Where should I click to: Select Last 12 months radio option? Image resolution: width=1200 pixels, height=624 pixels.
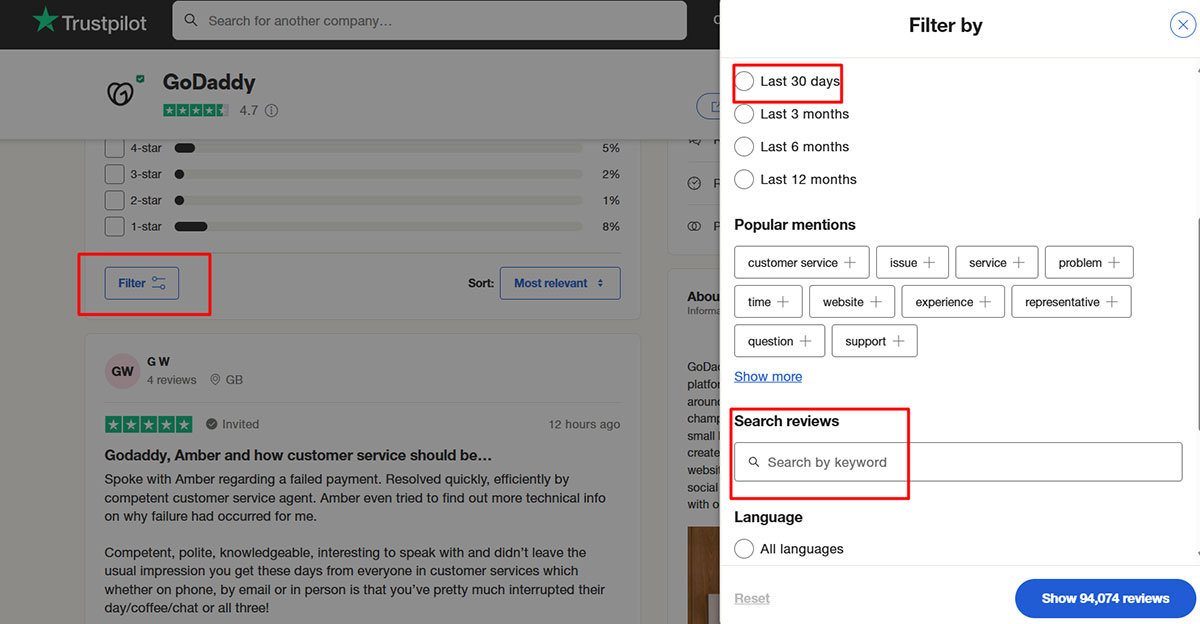[x=744, y=180]
